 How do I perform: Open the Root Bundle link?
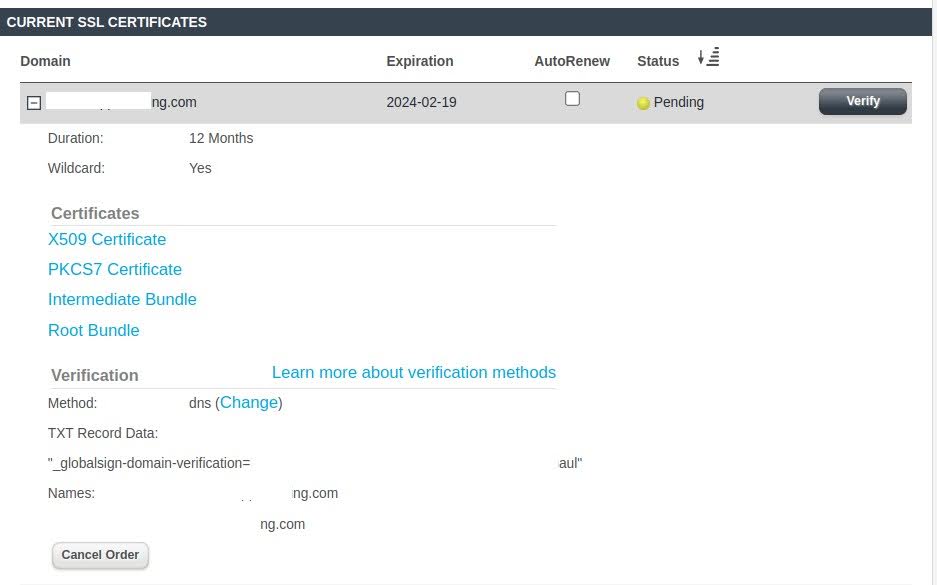[93, 330]
